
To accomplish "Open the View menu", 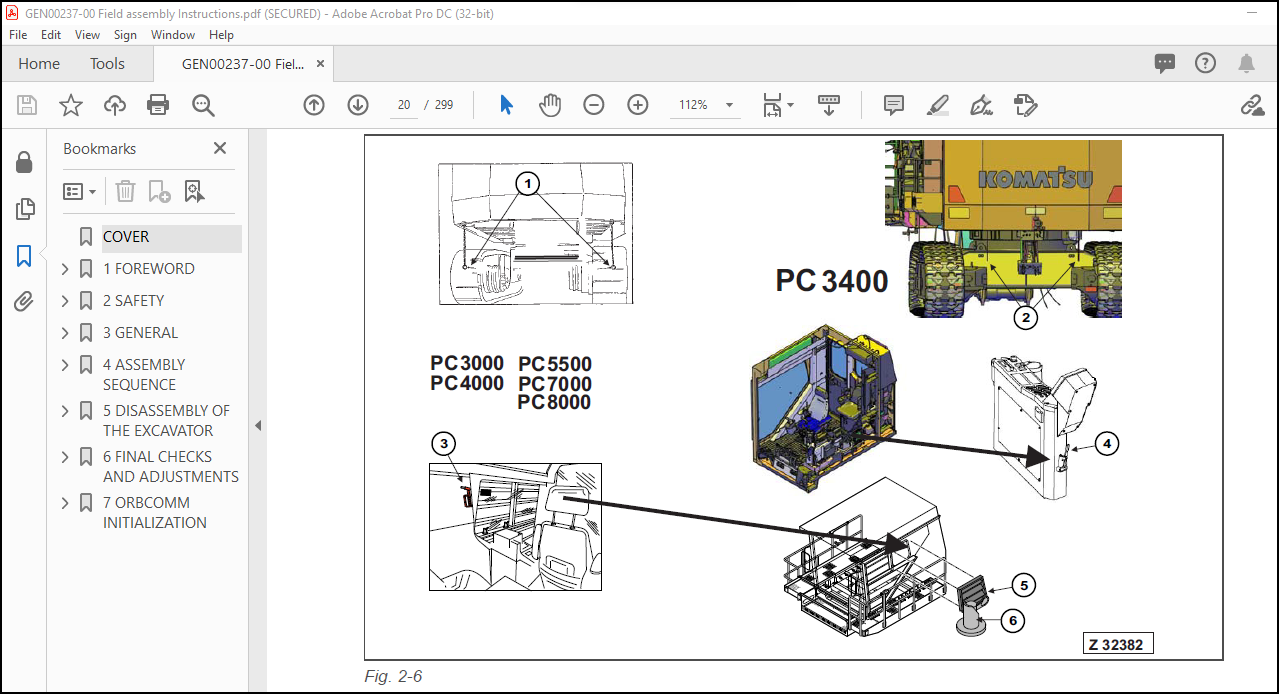I will click(88, 35).
